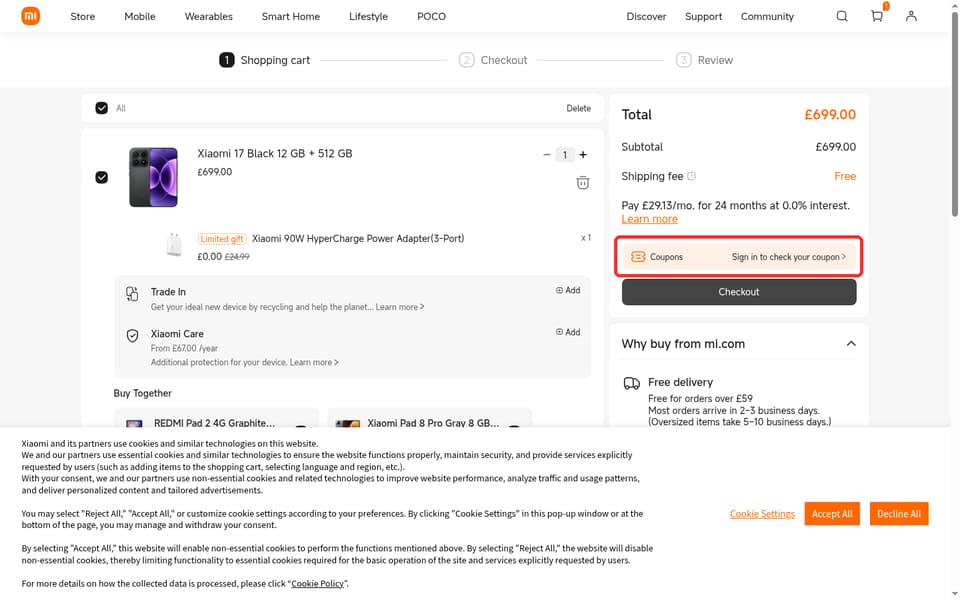Open the Store menu

click(83, 17)
